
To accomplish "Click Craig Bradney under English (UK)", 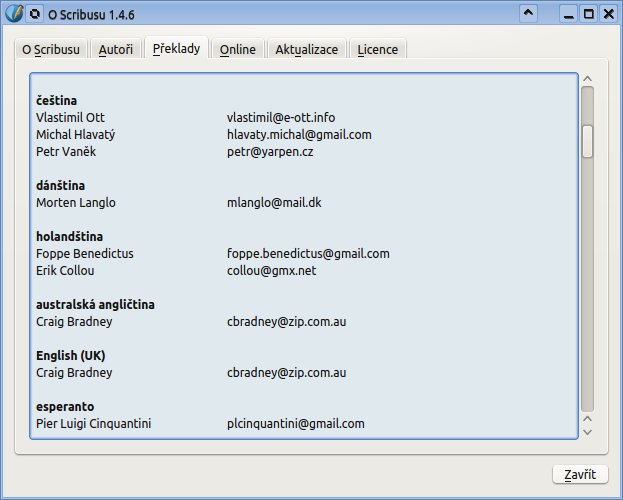I will tap(74, 373).
